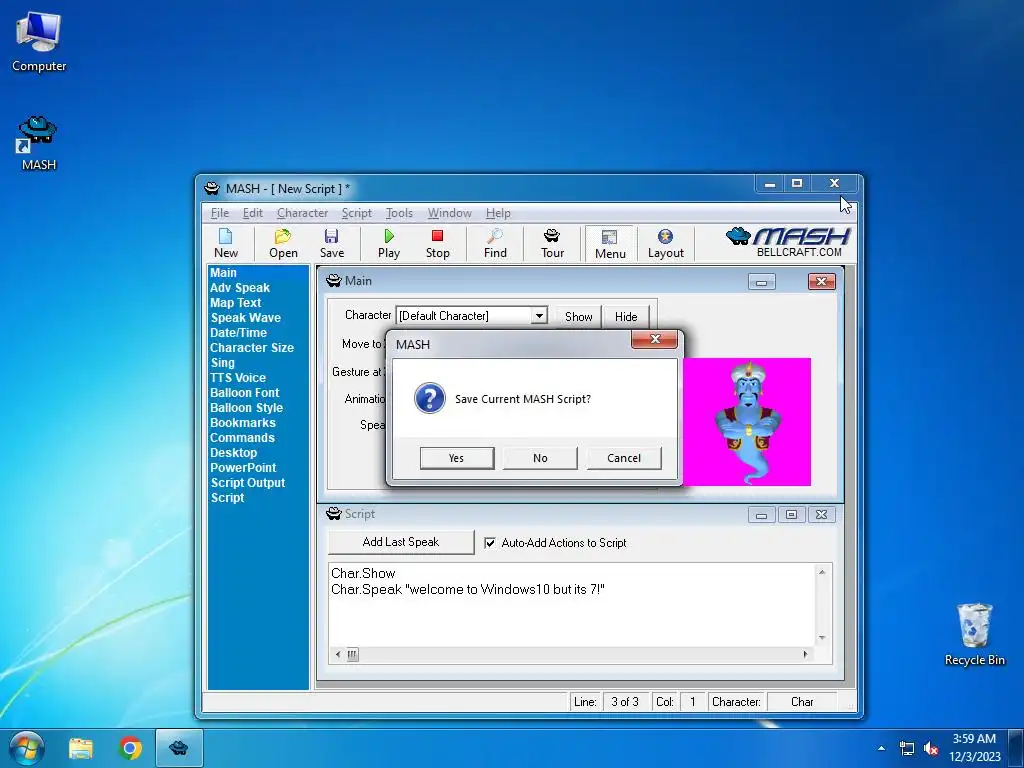Screen dimensions: 1024x768
Task: Click the New script toolbar icon
Action: tap(225, 243)
